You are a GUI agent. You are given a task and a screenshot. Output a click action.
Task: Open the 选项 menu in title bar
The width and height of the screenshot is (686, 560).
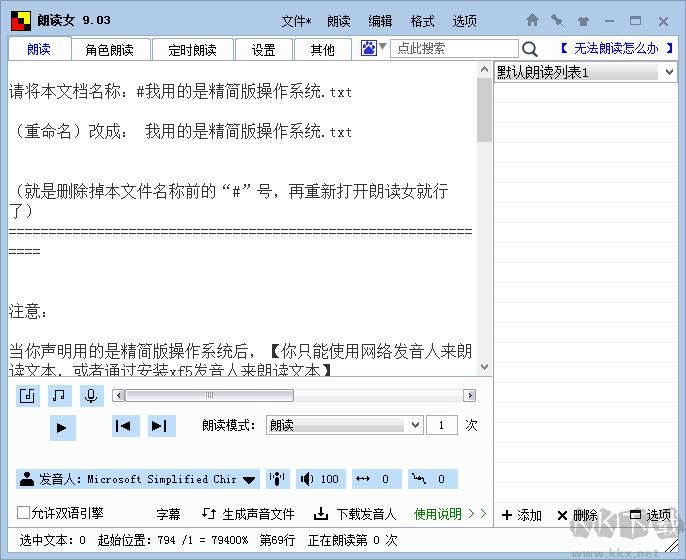click(x=464, y=21)
